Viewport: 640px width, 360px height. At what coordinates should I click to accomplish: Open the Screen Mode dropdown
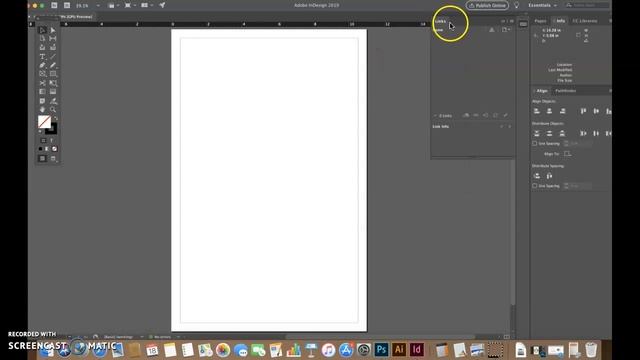pyautogui.click(x=130, y=6)
